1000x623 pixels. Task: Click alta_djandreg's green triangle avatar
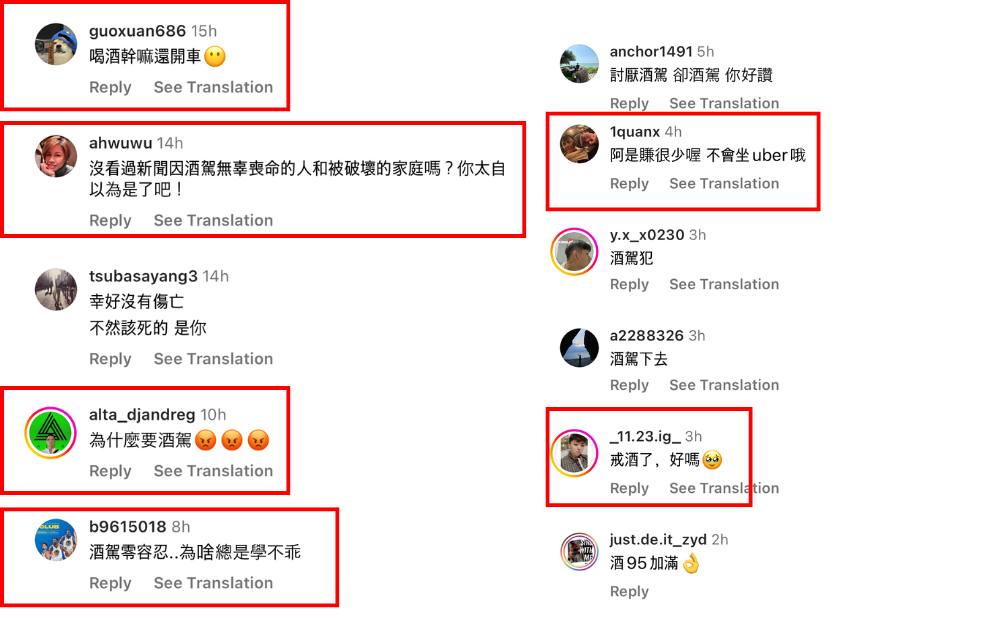coord(50,432)
